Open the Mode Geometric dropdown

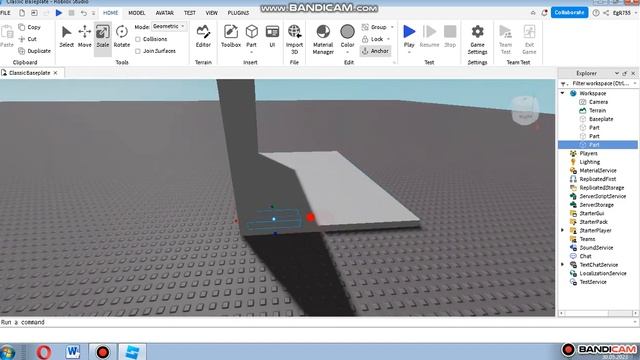pyautogui.click(x=169, y=27)
